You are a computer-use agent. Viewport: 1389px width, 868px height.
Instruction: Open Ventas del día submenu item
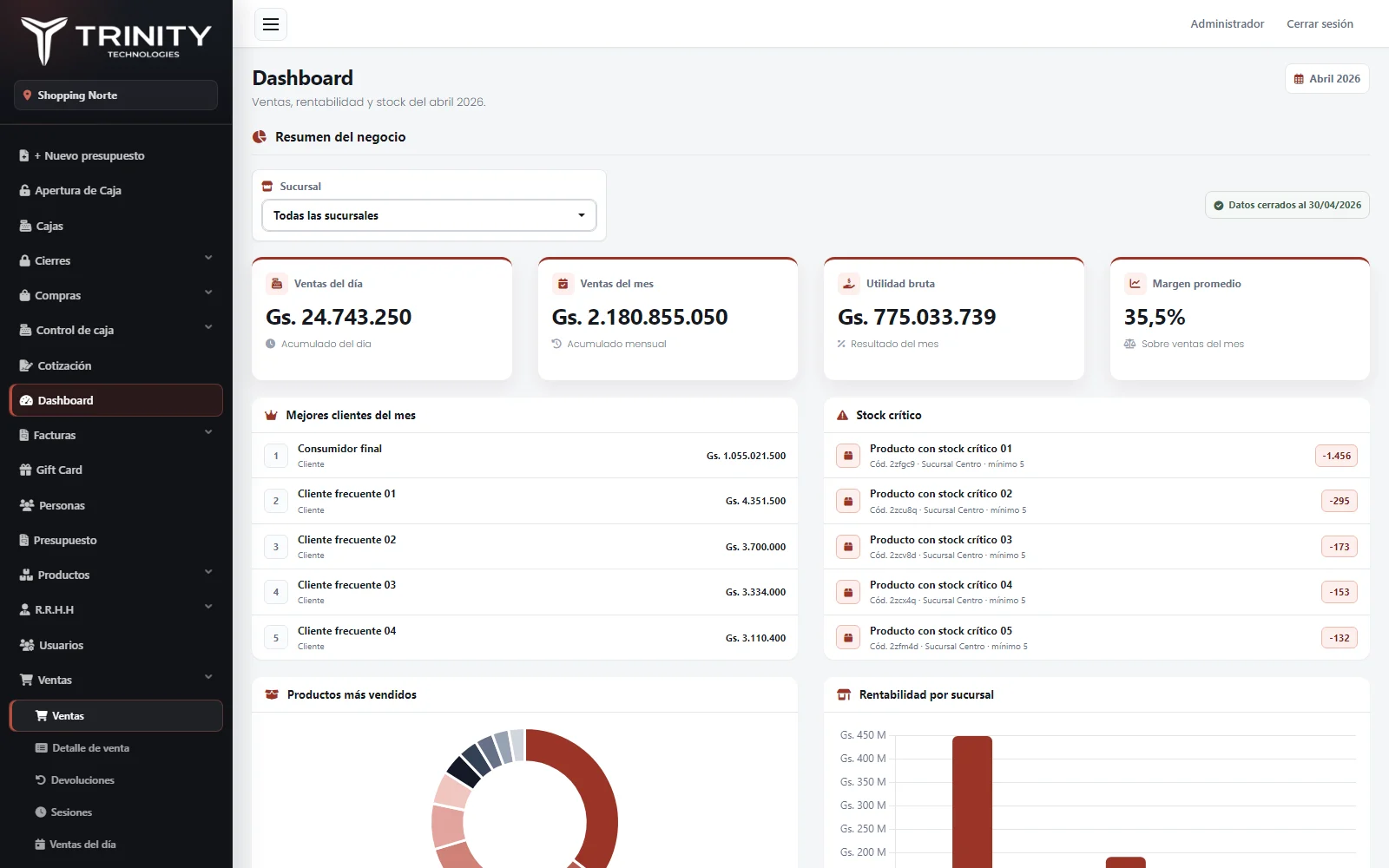click(116, 845)
